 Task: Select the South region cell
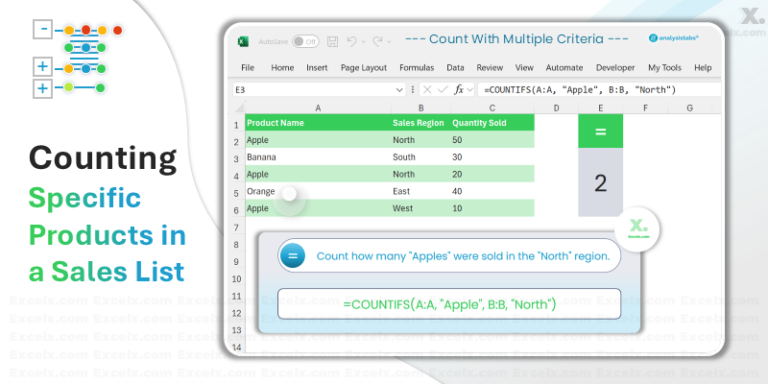[421, 157]
